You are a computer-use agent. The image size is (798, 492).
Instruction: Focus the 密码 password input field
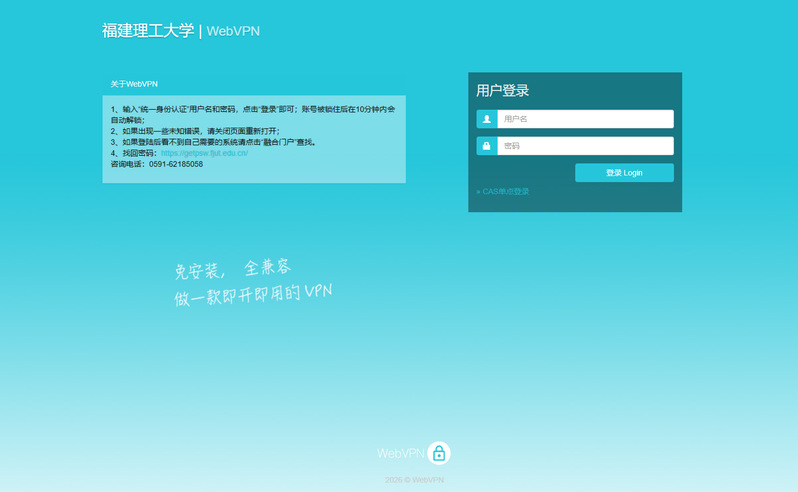tap(585, 146)
